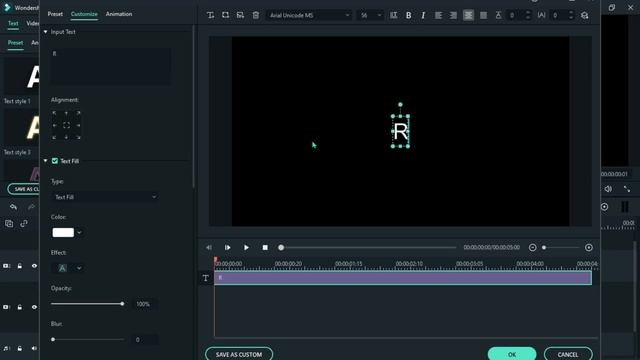Click the Opacity 100% value field

coord(143,304)
